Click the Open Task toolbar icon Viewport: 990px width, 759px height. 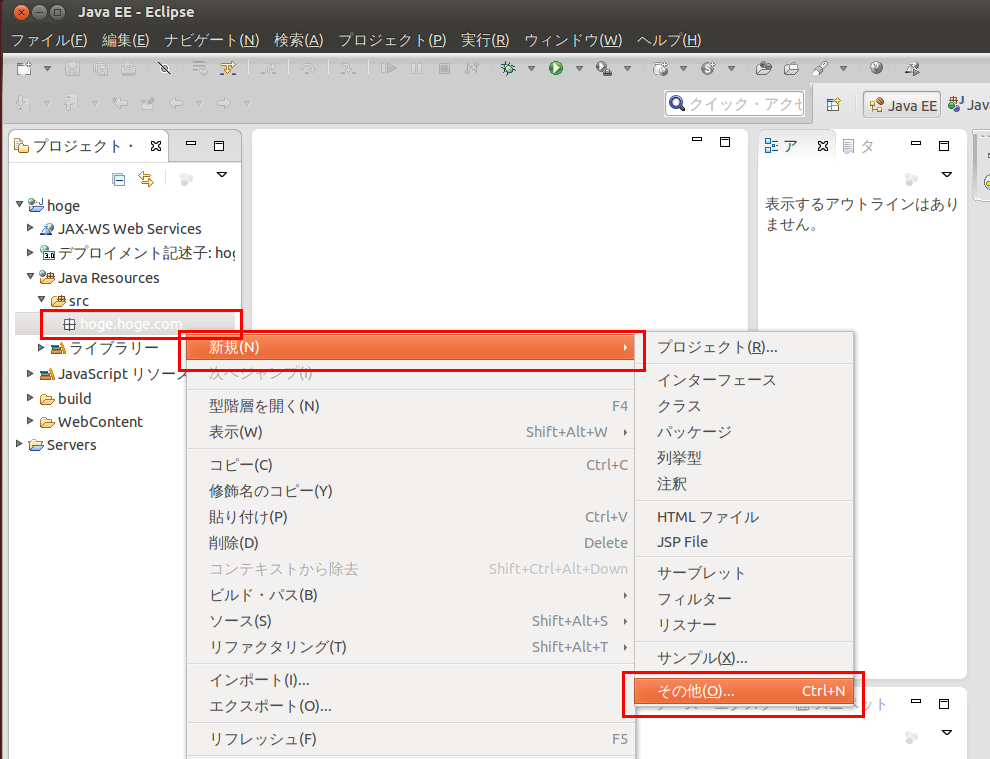pos(791,68)
